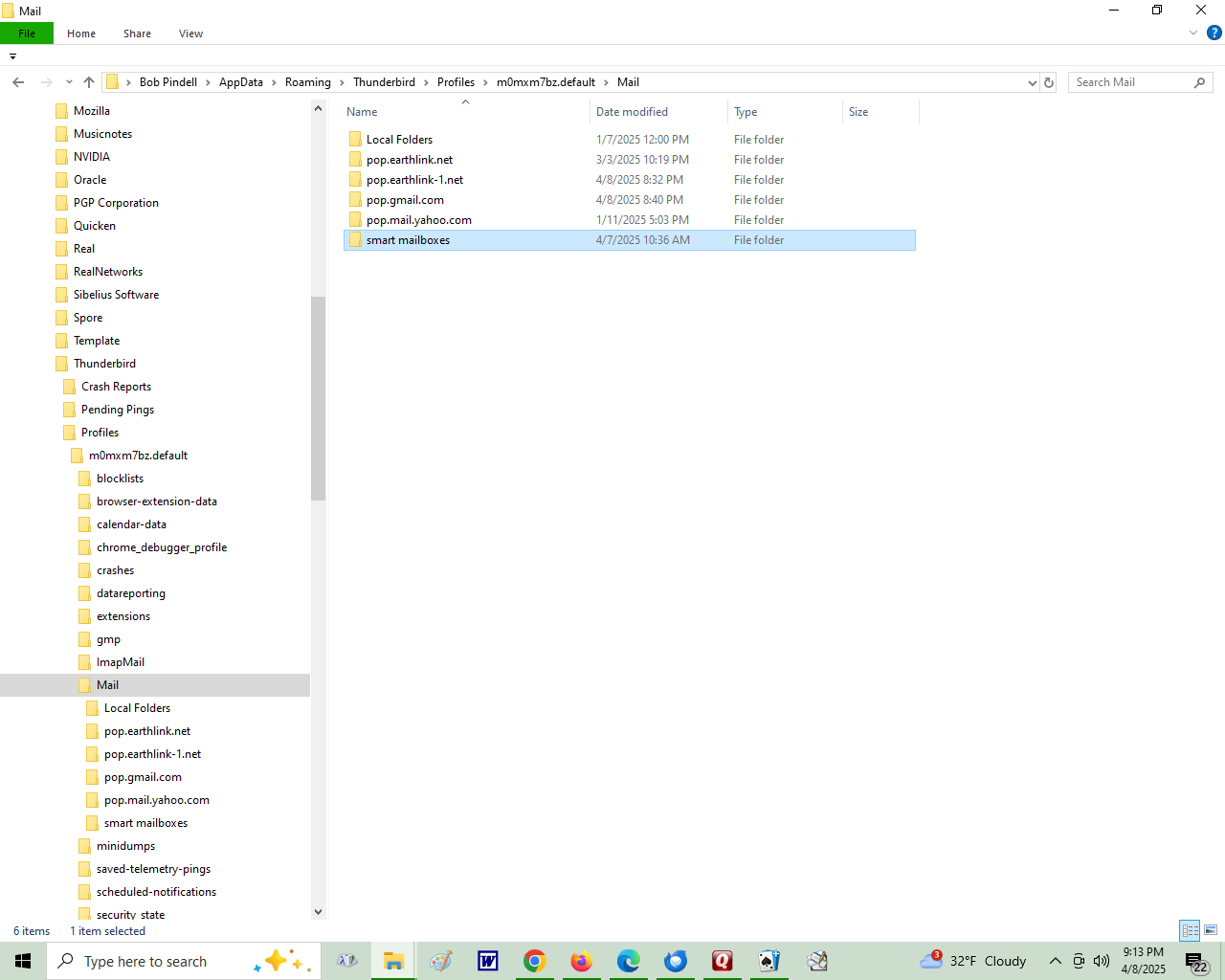
Task: Show hidden system tray icons chevron
Action: tap(1056, 961)
